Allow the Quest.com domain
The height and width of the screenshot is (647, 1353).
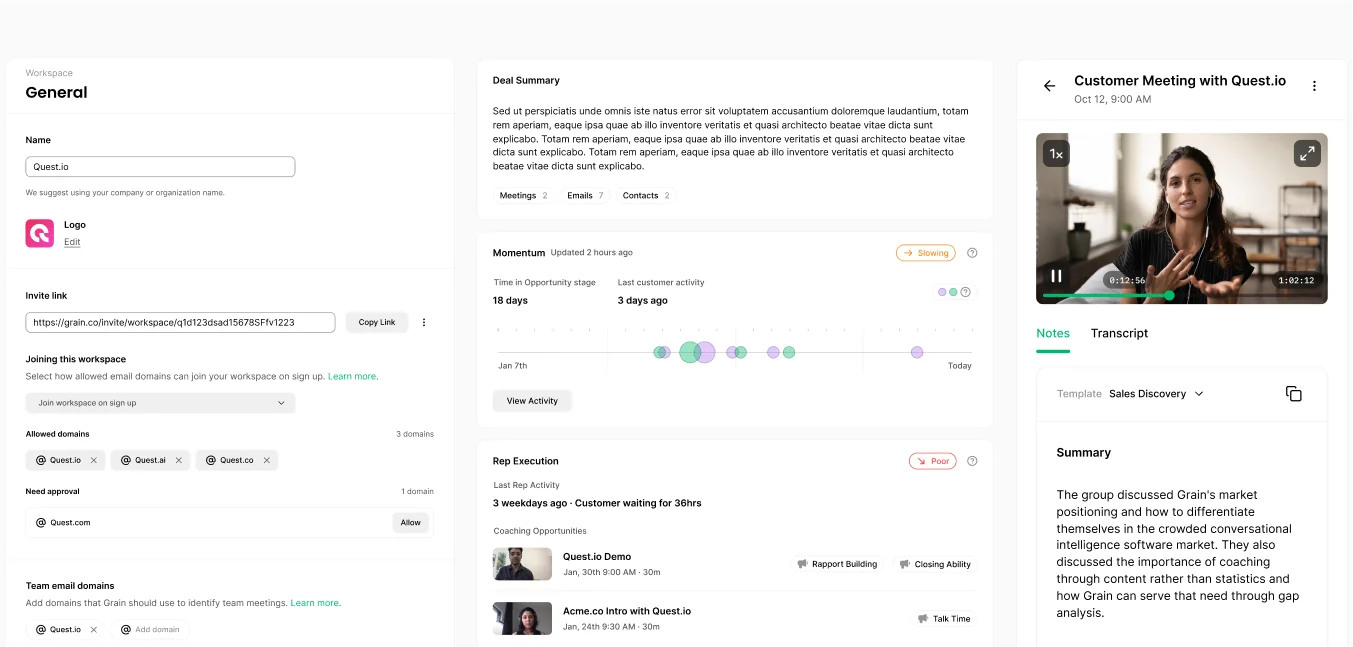[411, 522]
